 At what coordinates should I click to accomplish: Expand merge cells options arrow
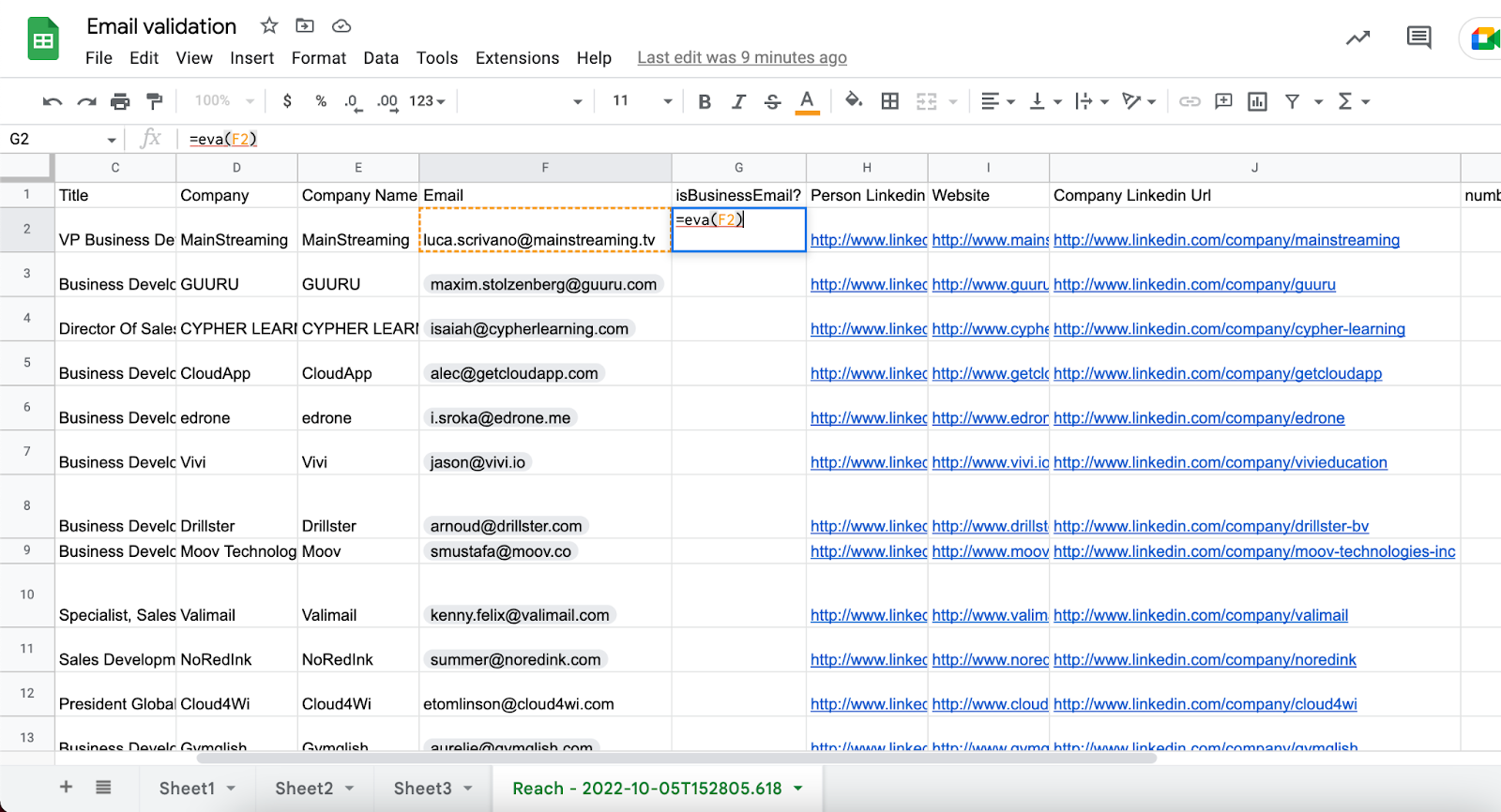click(953, 101)
